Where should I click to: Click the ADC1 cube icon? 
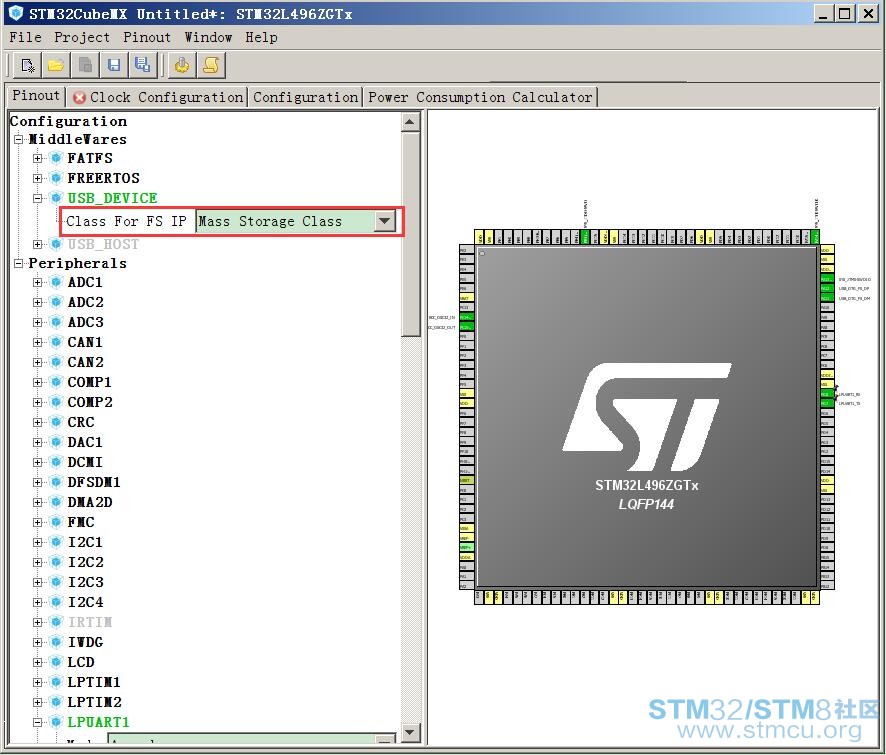(56, 282)
